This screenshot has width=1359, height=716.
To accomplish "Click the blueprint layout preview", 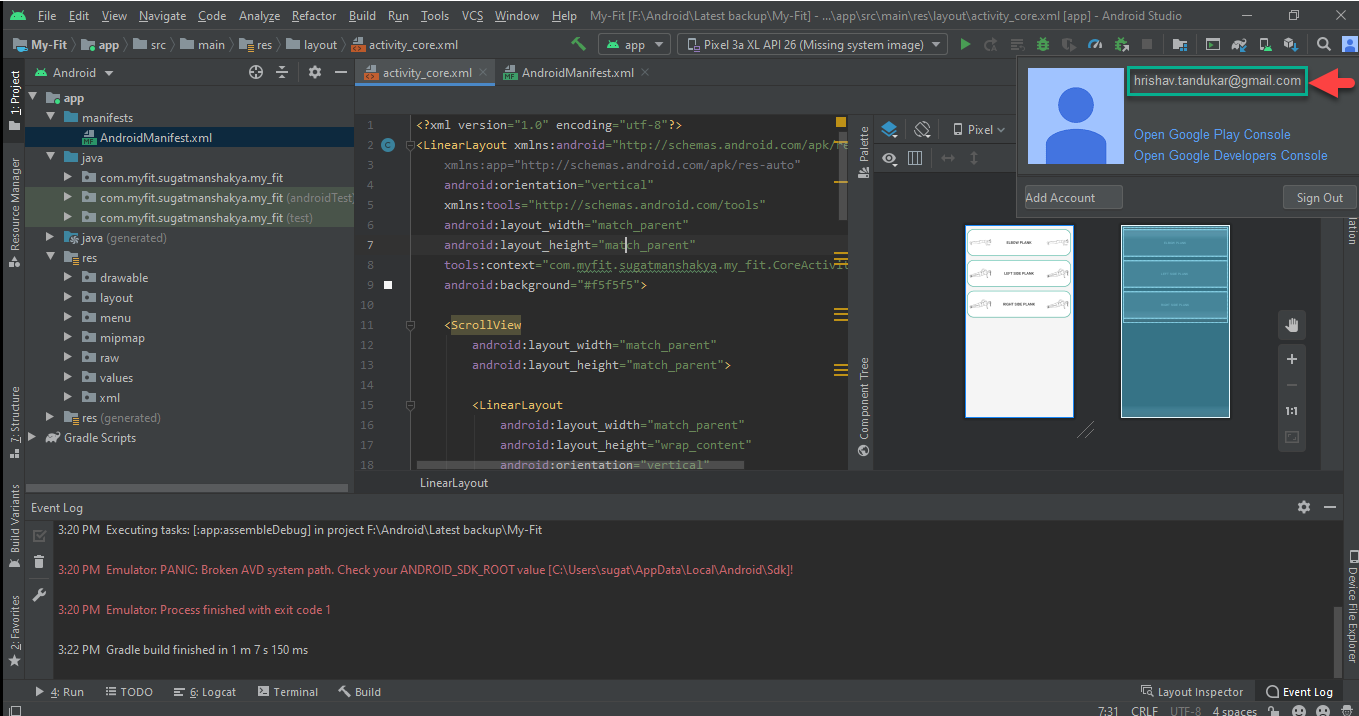I will click(1175, 321).
